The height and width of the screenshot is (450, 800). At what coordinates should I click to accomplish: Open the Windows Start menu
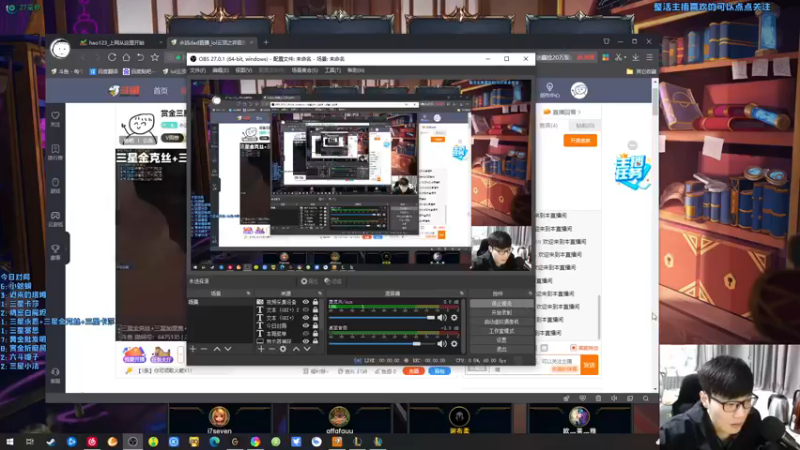[x=10, y=442]
